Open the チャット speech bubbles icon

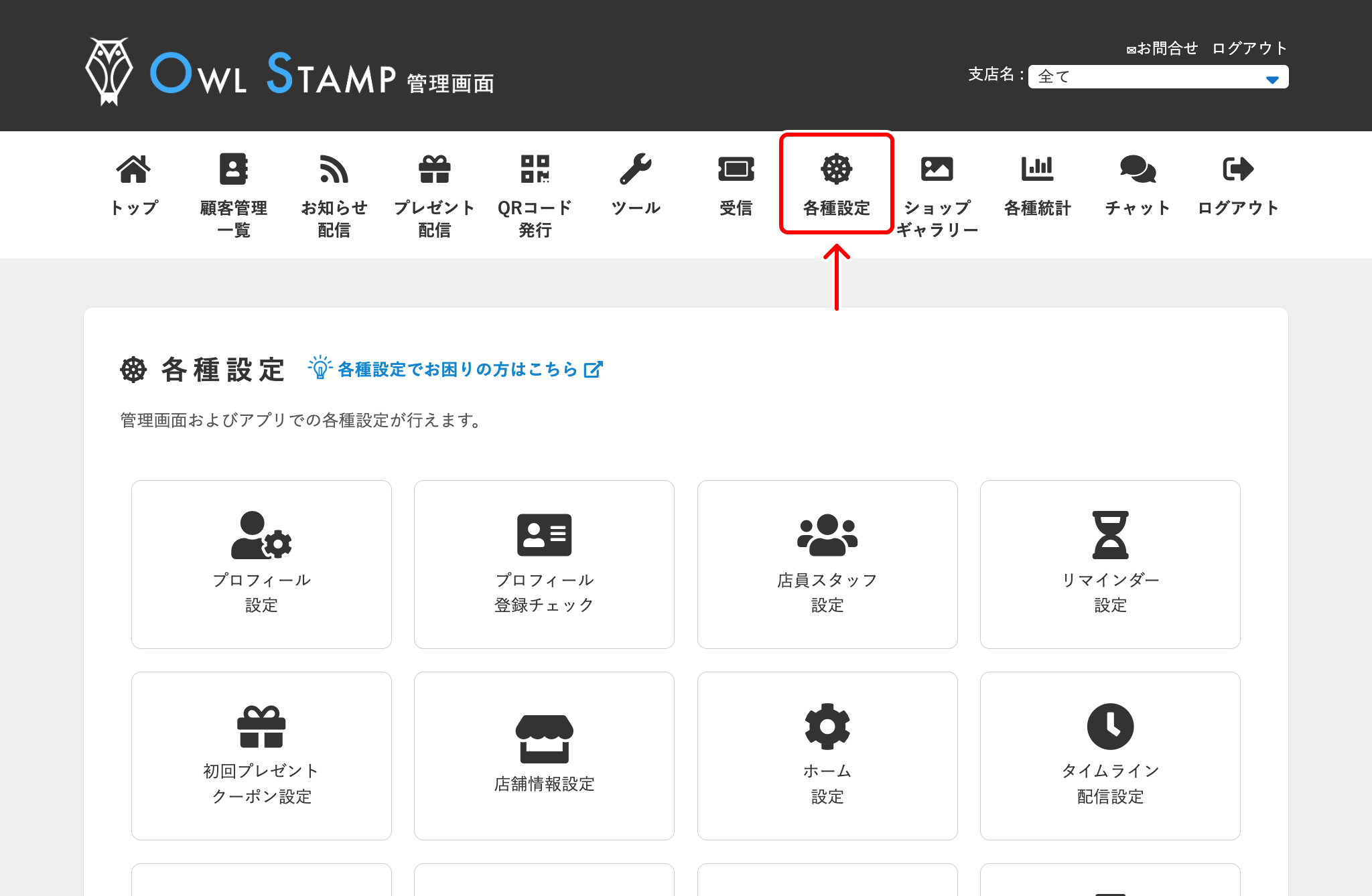point(1138,169)
